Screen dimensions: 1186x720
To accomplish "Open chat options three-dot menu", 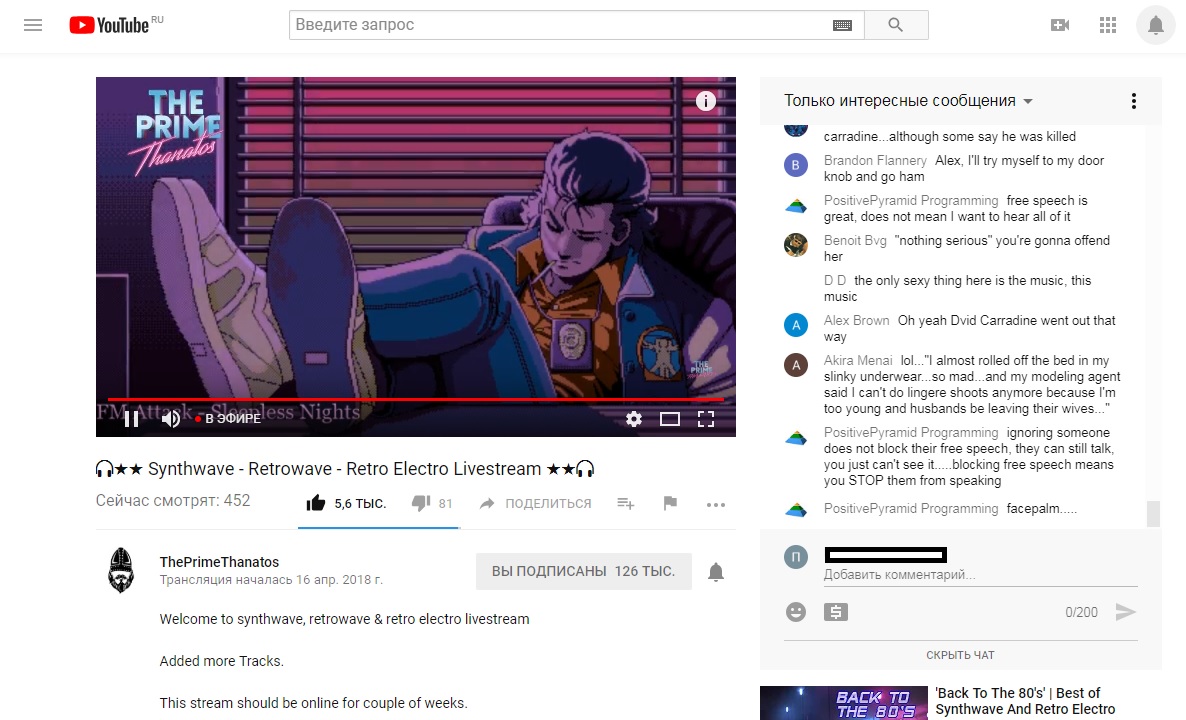I will point(1133,101).
